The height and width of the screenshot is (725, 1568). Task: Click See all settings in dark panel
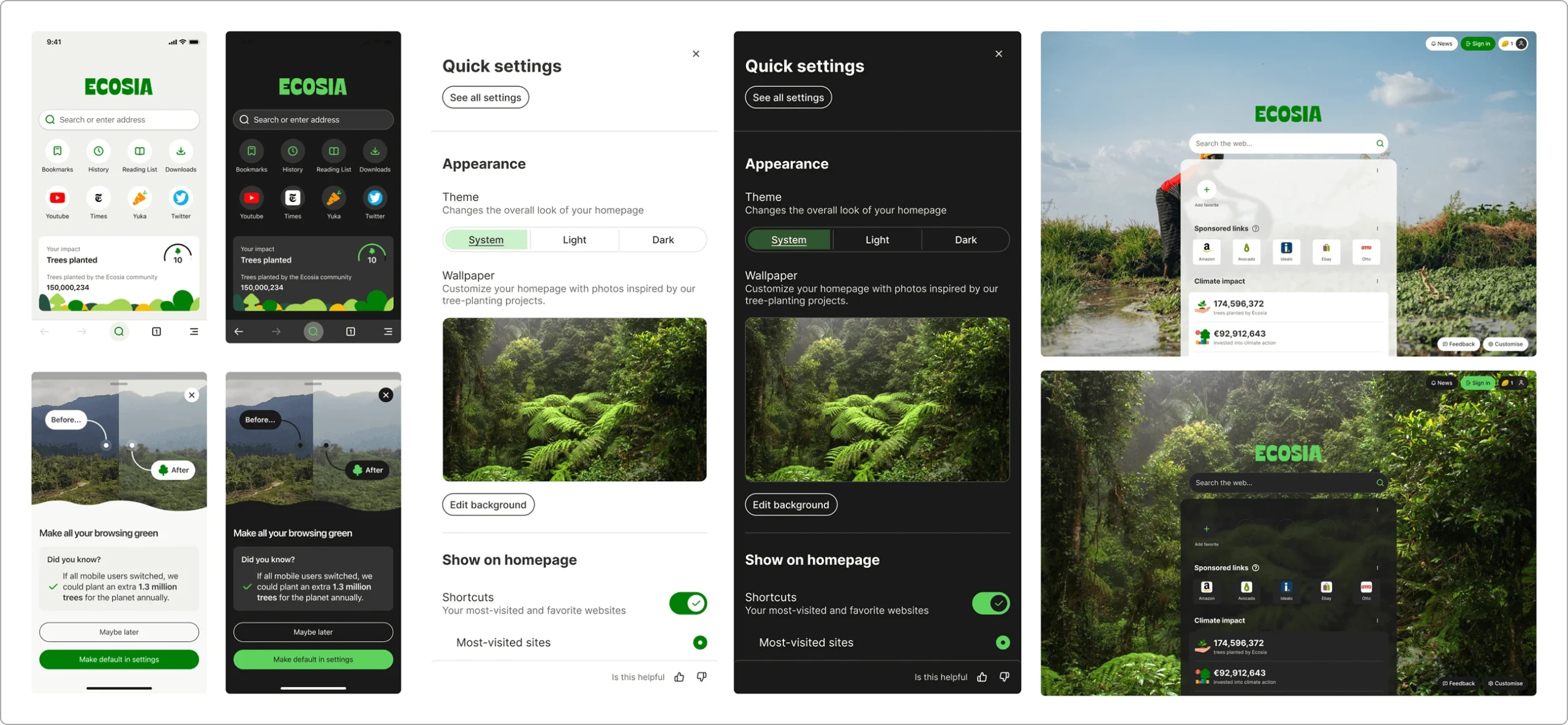coord(788,97)
